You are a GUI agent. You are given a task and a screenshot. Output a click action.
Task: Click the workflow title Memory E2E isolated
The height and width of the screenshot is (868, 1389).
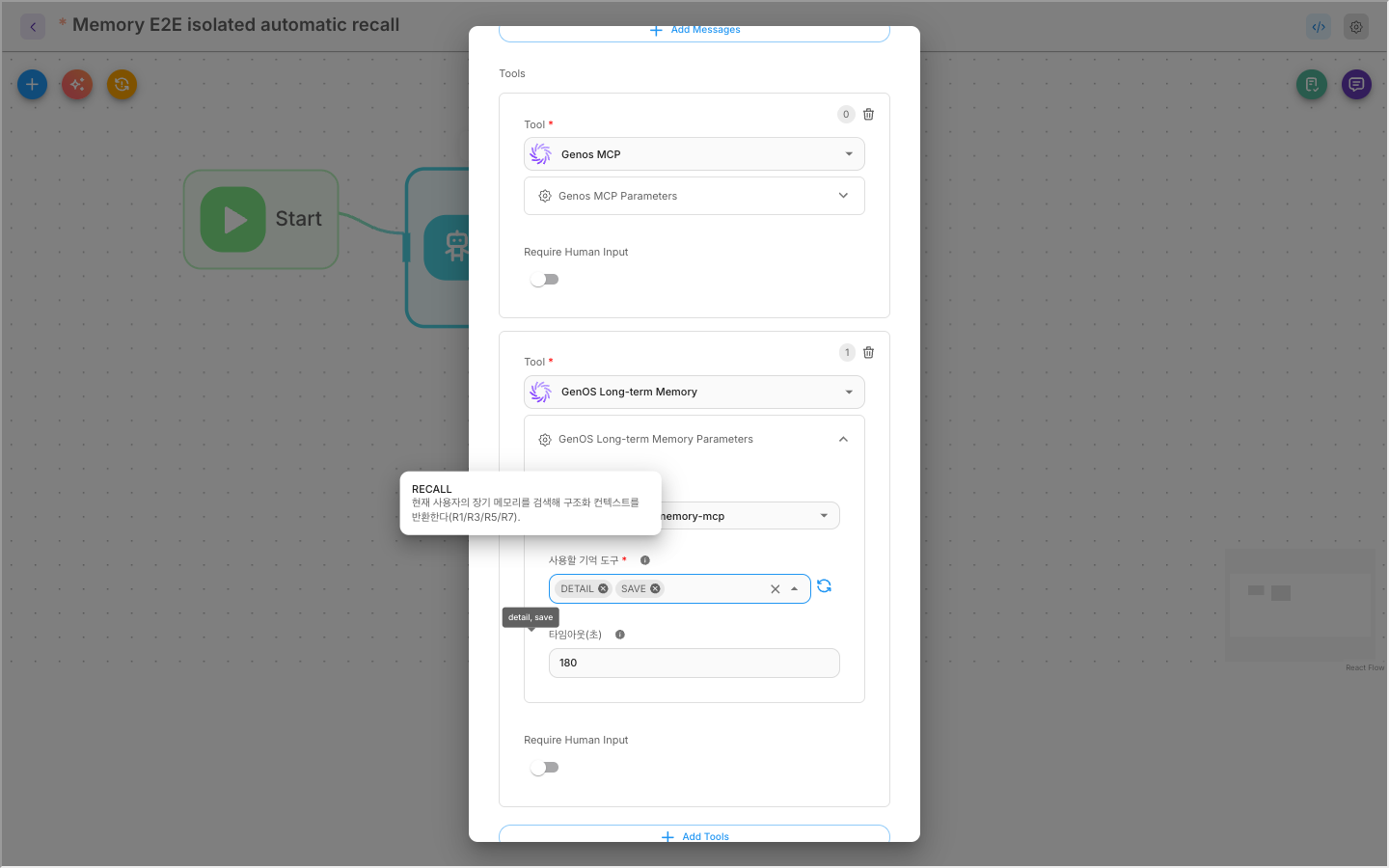(235, 25)
